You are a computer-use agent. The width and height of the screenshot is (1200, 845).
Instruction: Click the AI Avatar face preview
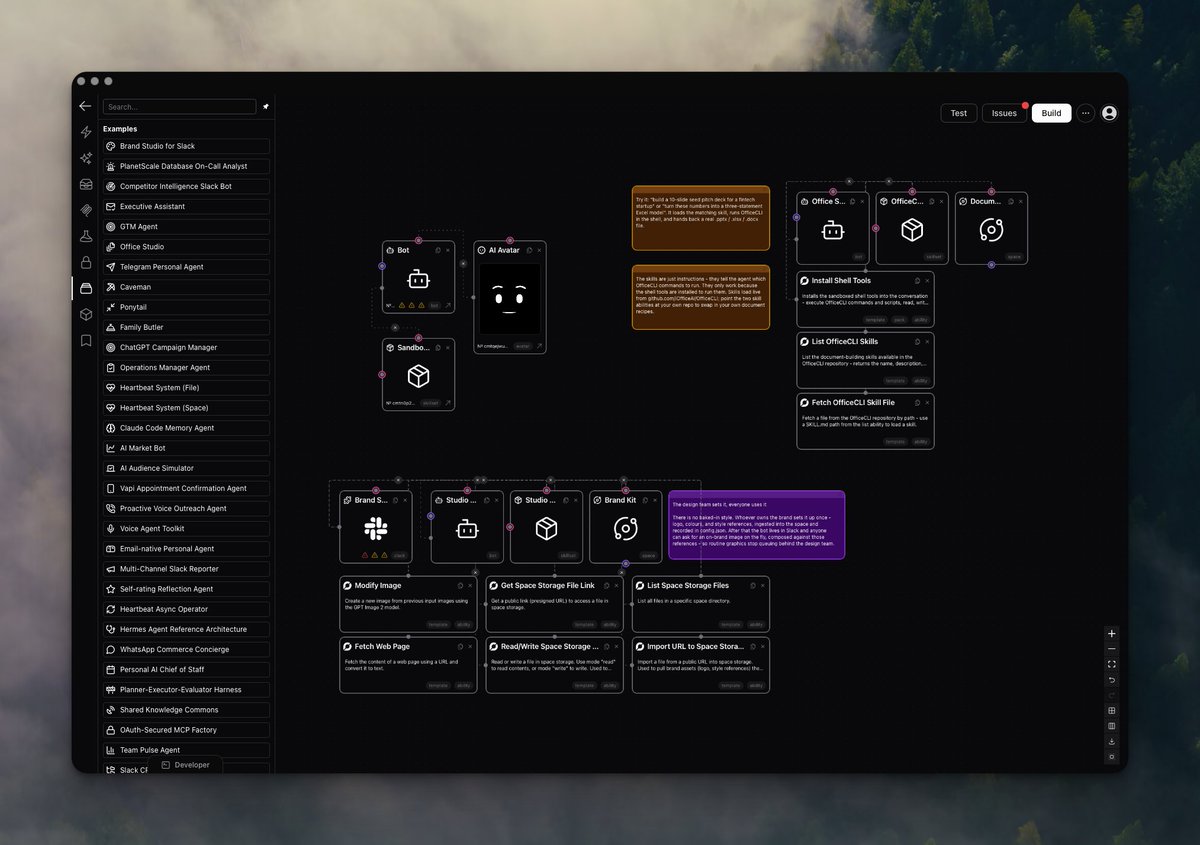(510, 299)
